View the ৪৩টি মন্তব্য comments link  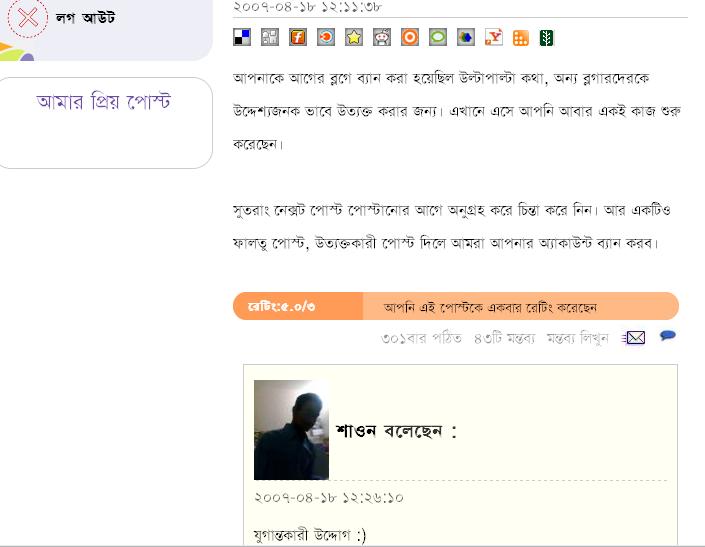pos(504,338)
